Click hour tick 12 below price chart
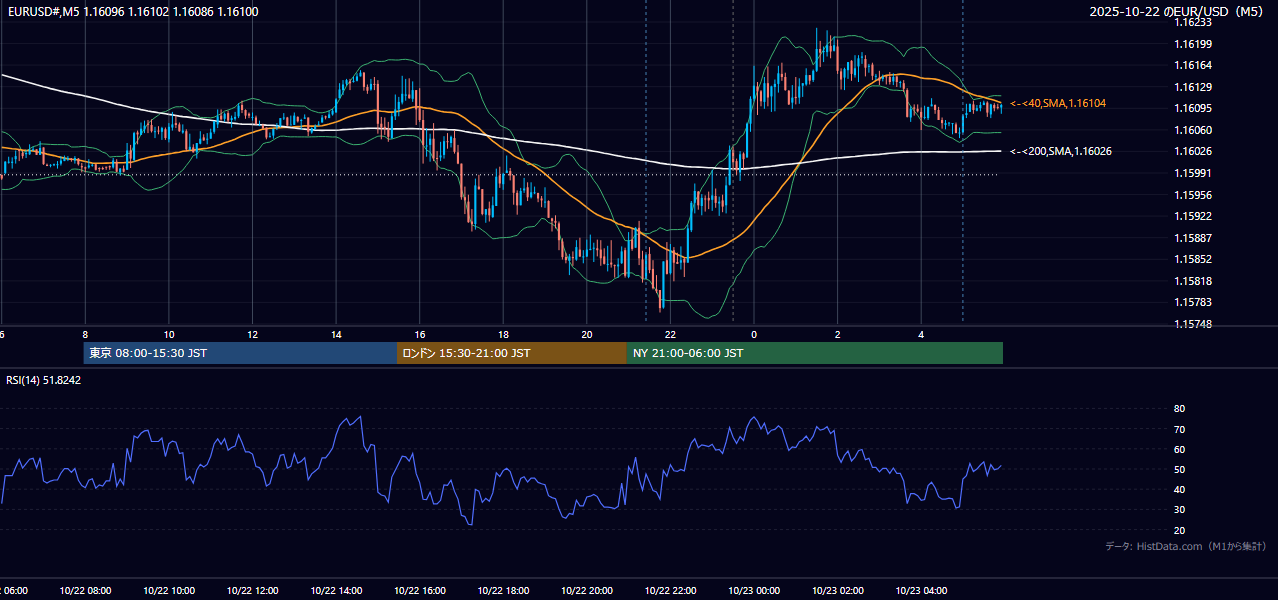This screenshot has height=600, width=1278. [x=252, y=335]
